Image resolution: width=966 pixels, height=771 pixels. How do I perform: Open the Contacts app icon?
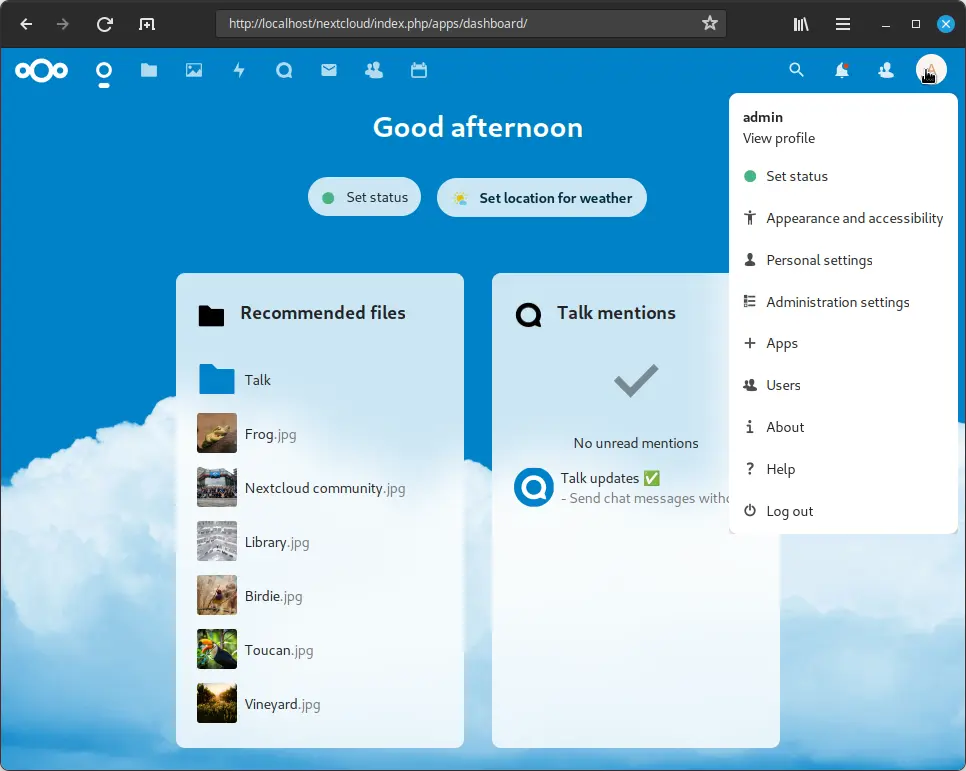374,70
